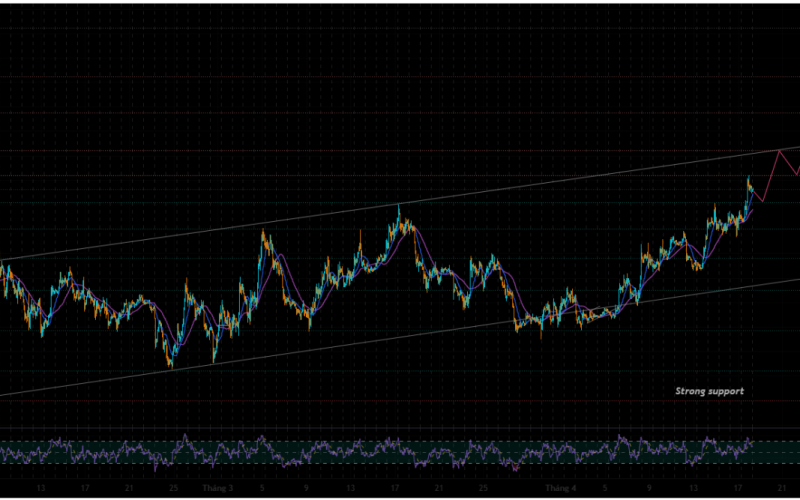Viewport: 800px width, 500px height.
Task: Click the "Strong support" text annotation
Action: [x=709, y=392]
